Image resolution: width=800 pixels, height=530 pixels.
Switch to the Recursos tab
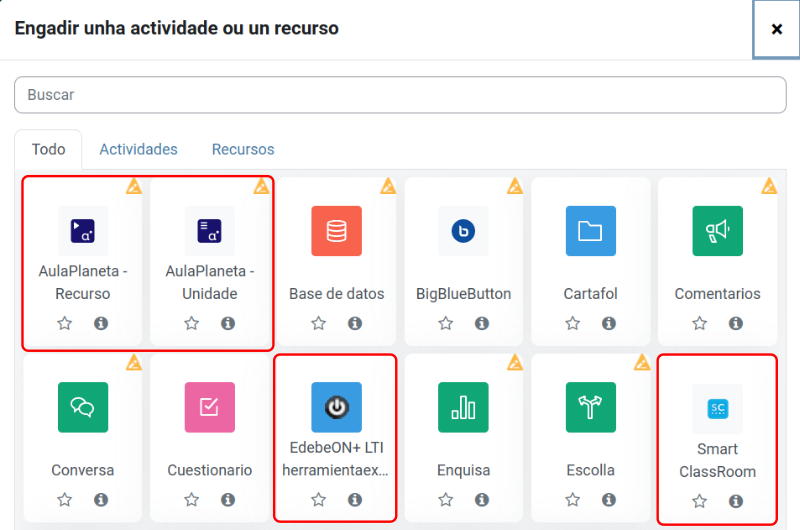tap(243, 149)
